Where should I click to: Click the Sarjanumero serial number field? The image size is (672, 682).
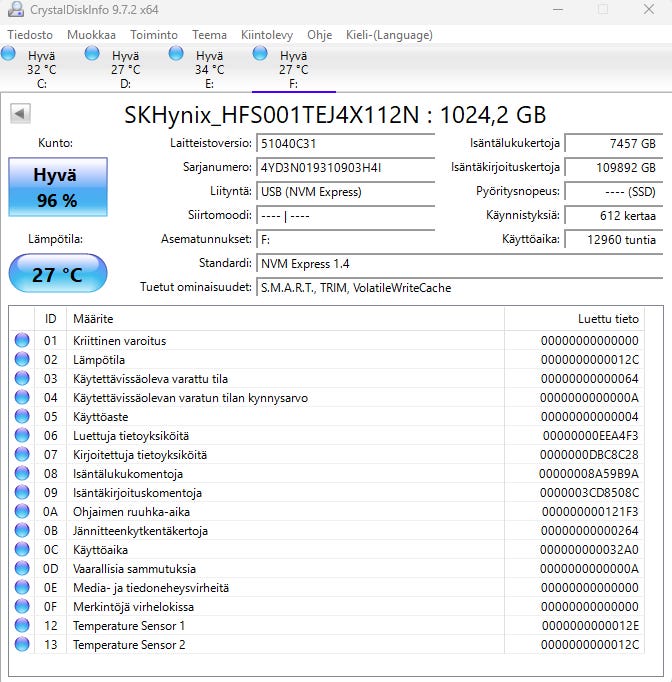tap(345, 168)
